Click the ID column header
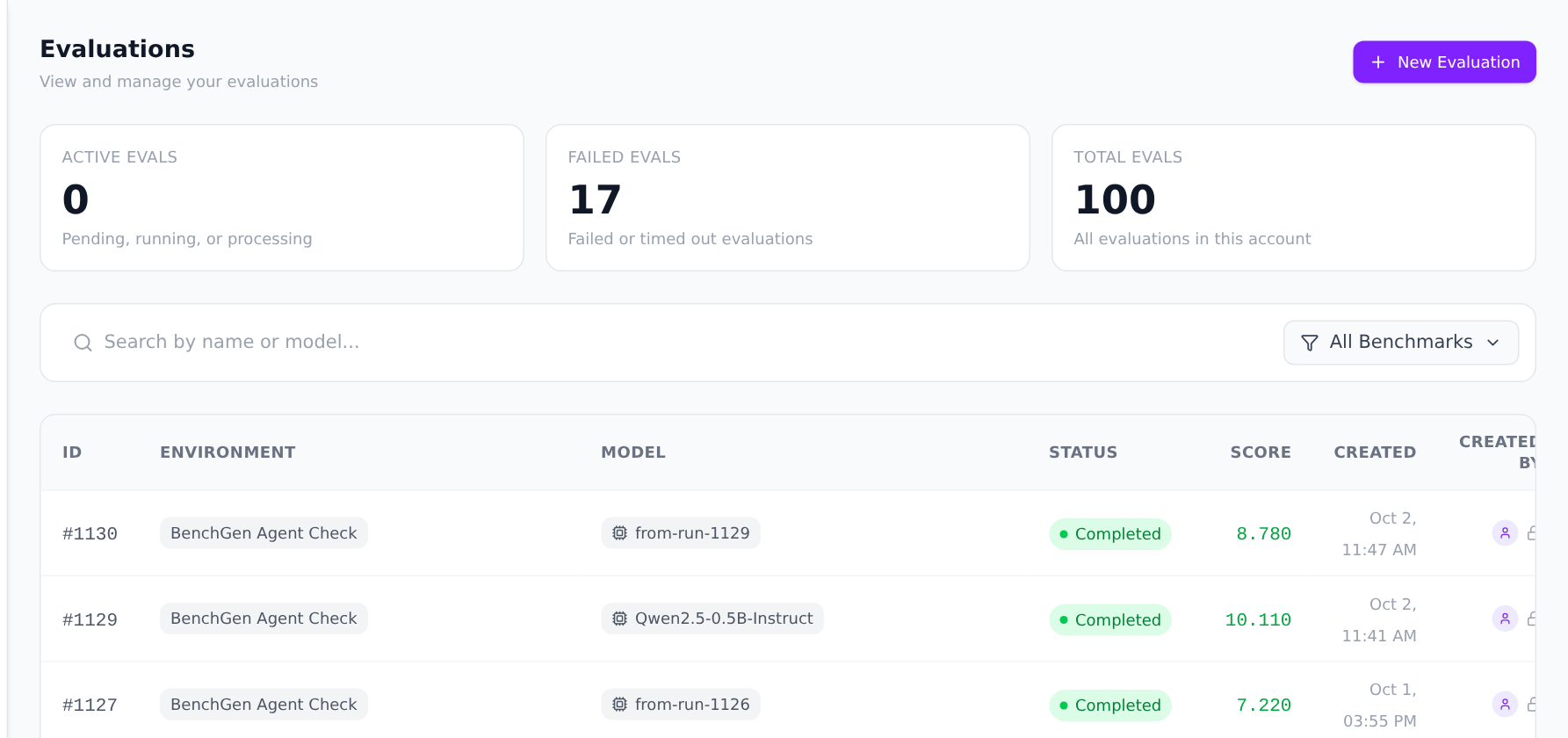This screenshot has width=1568, height=738. [72, 452]
